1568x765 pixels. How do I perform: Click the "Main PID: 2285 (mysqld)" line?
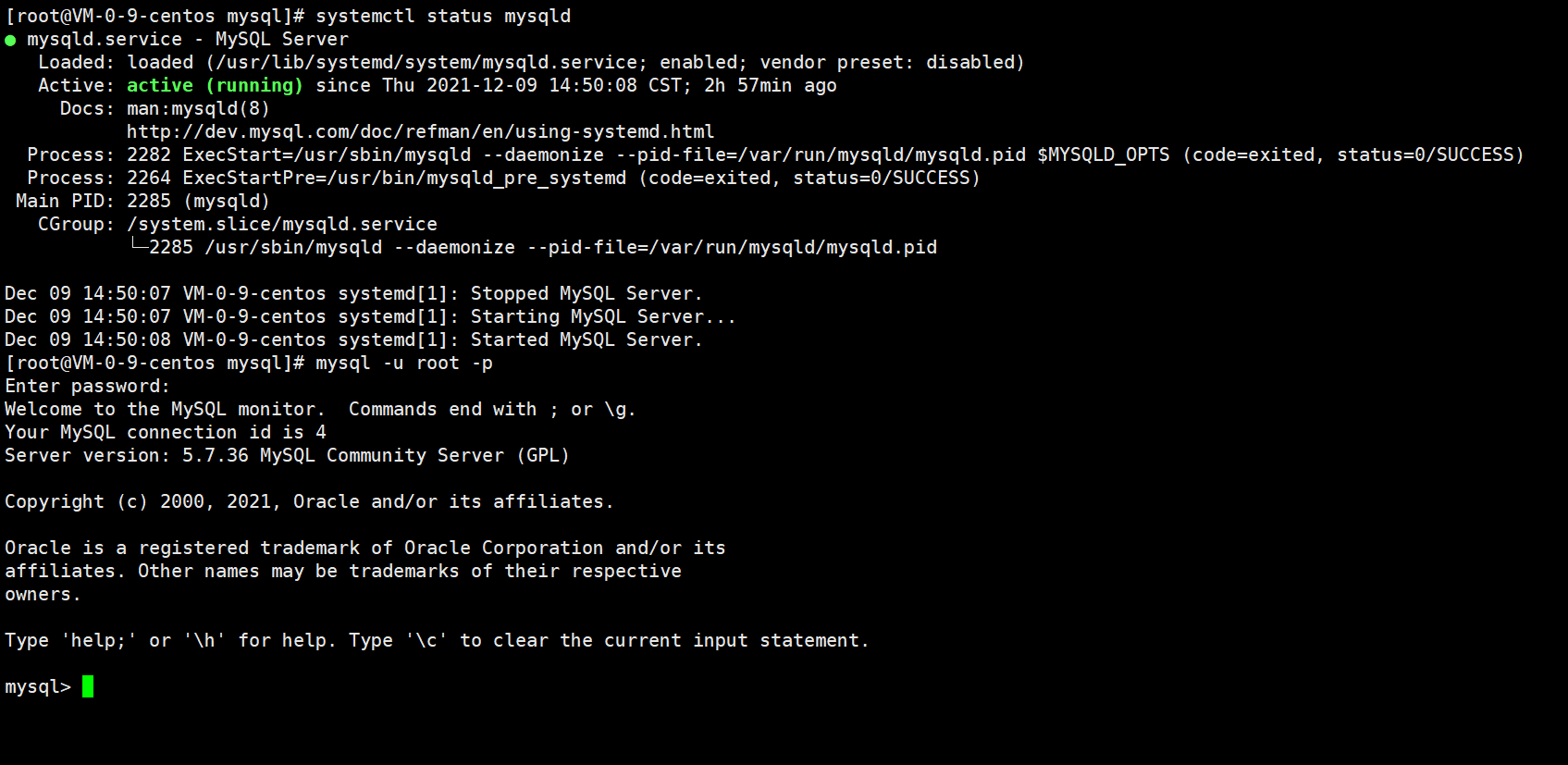142,201
